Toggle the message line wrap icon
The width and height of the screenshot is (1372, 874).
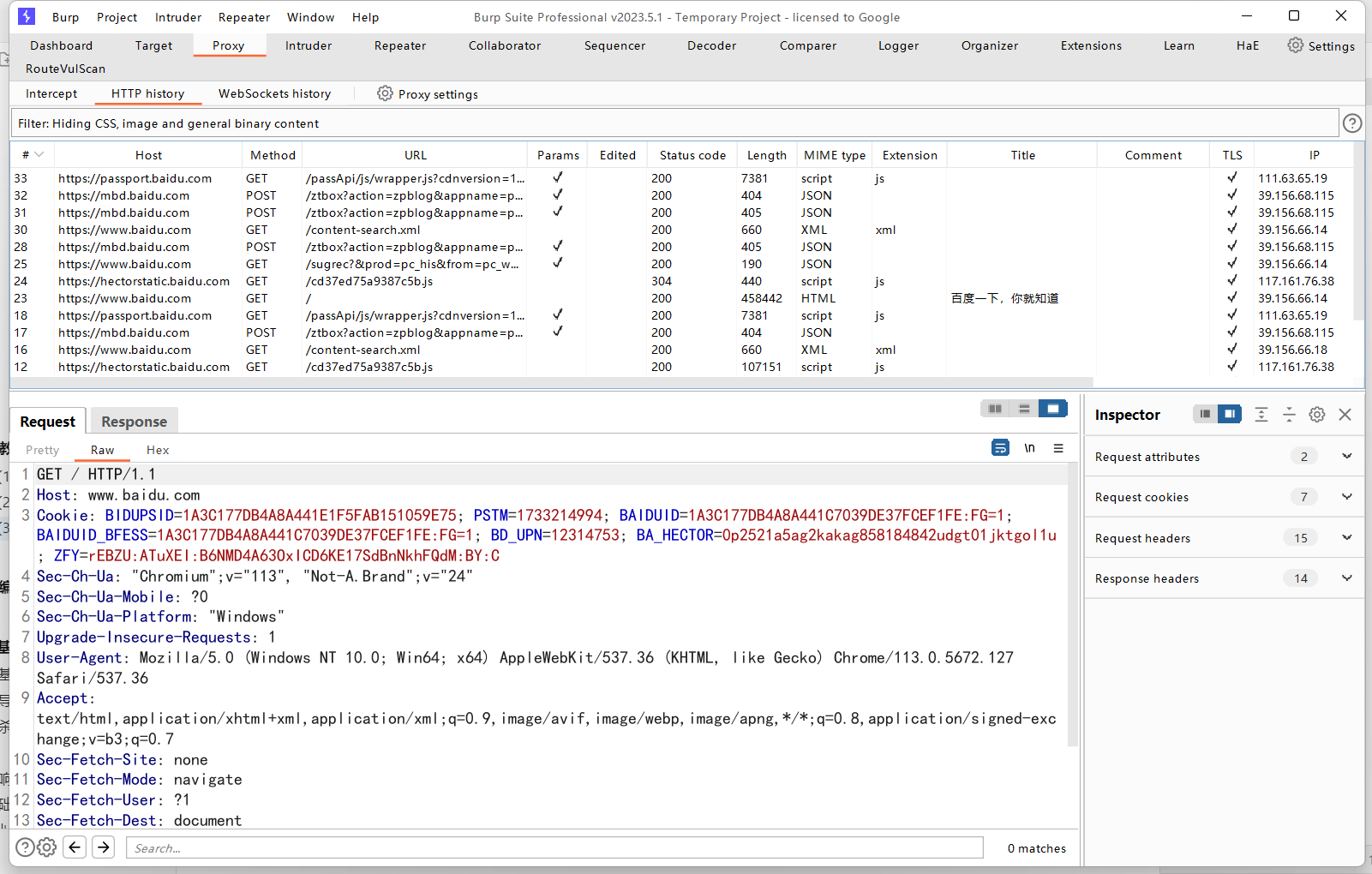pyautogui.click(x=1000, y=447)
